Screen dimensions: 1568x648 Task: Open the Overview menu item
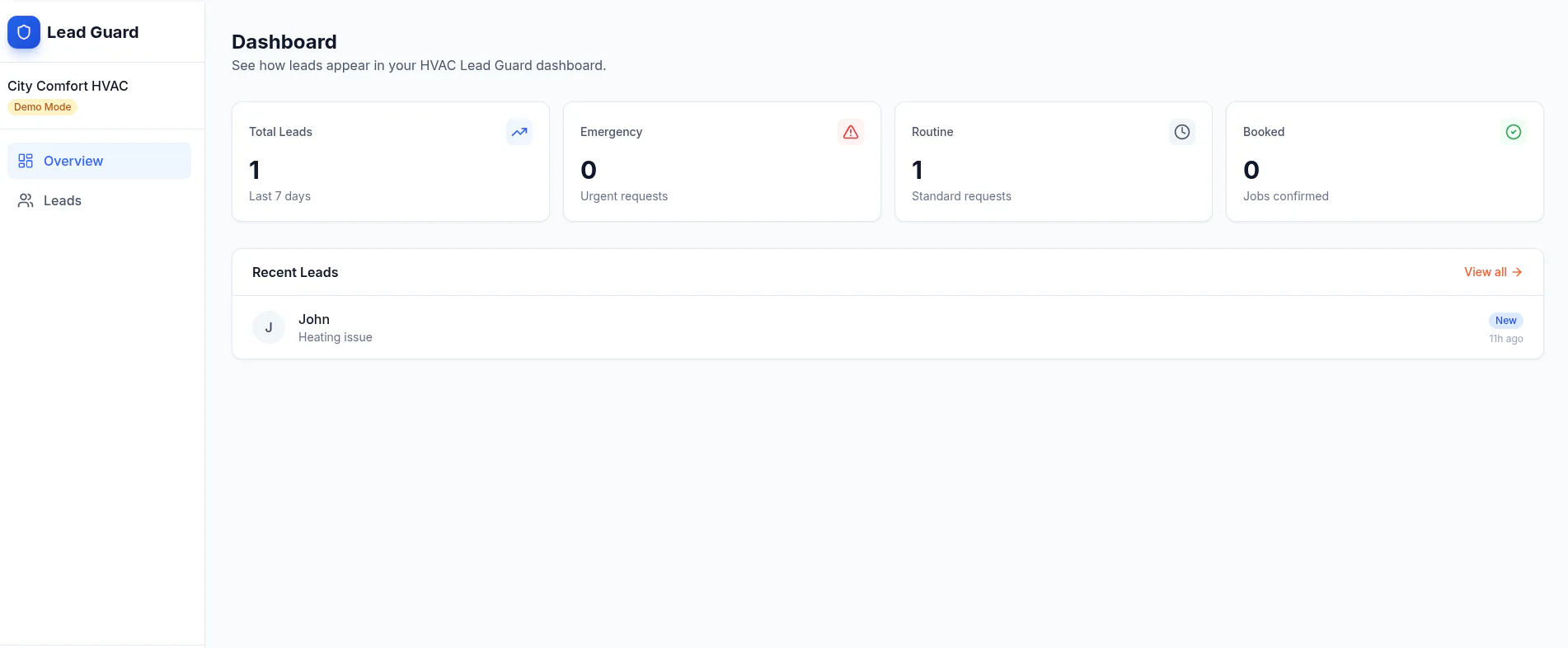click(x=99, y=161)
